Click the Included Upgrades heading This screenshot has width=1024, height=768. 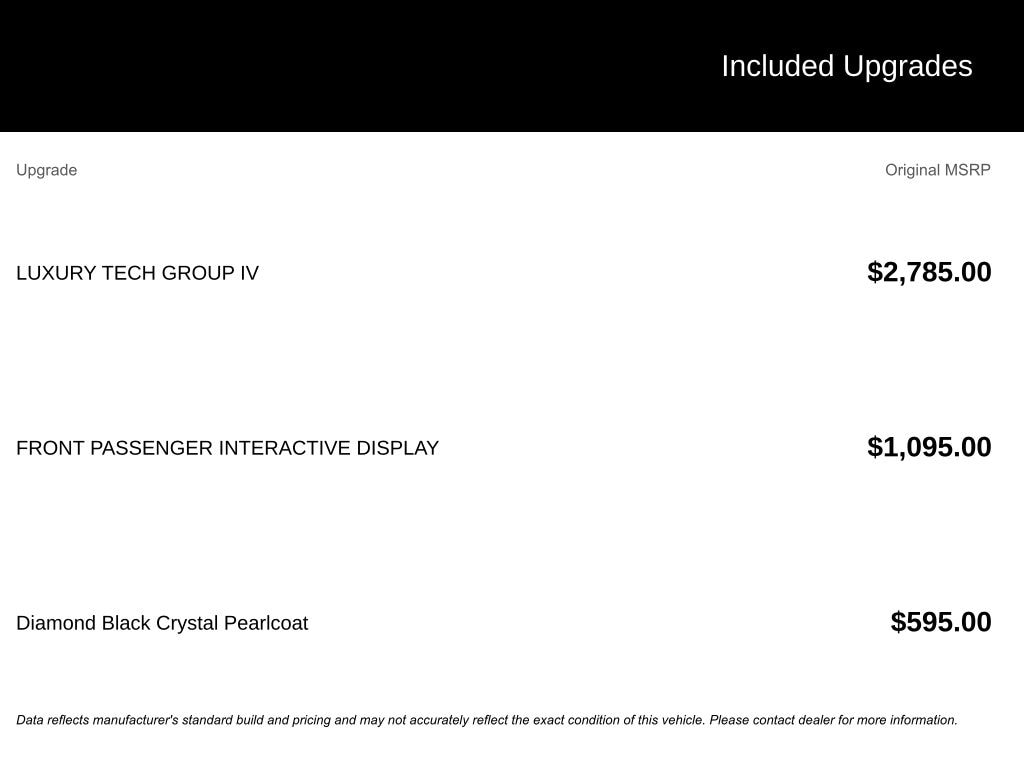click(x=846, y=66)
